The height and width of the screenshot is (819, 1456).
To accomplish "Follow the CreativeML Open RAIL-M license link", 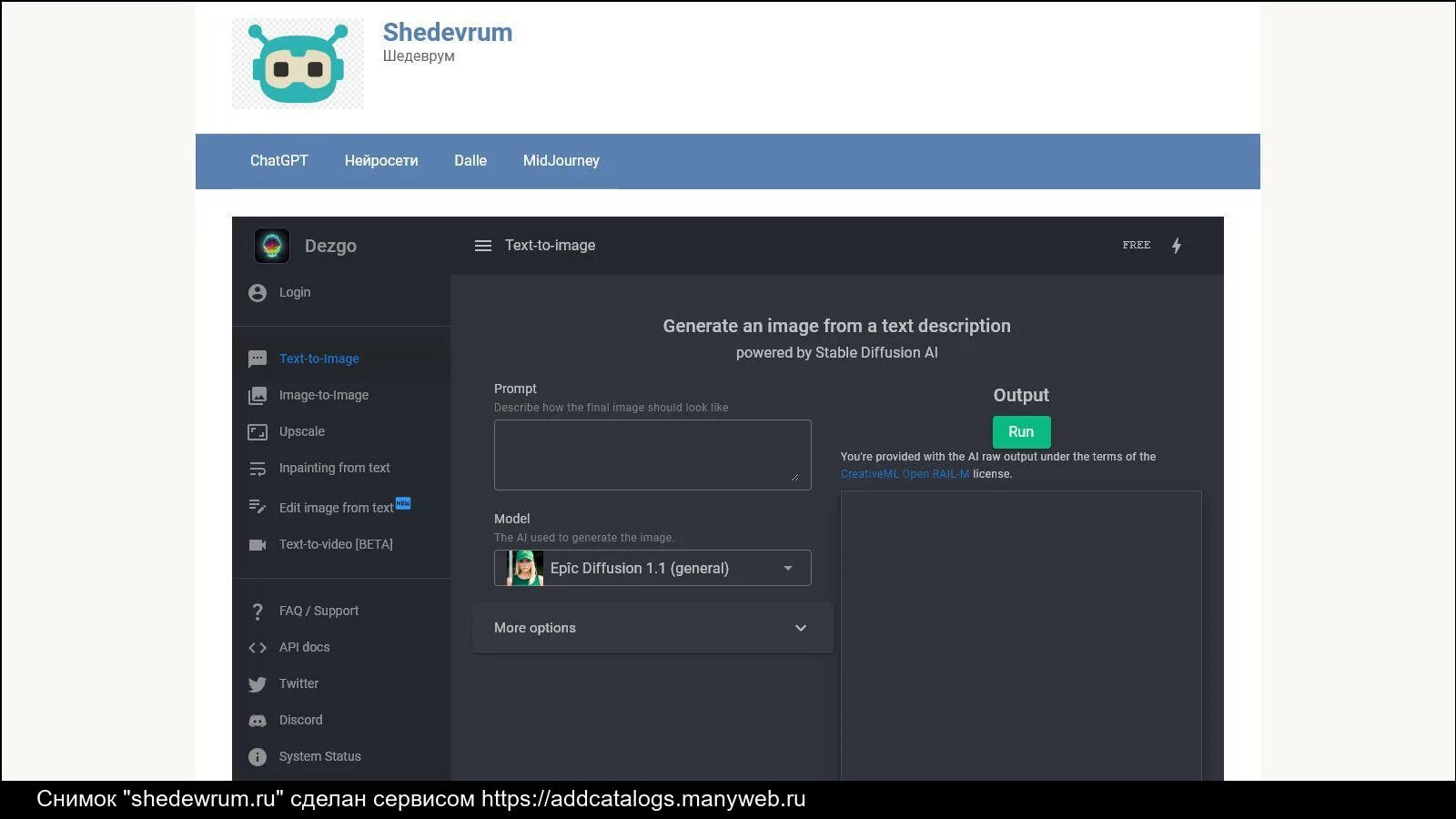I will point(905,474).
